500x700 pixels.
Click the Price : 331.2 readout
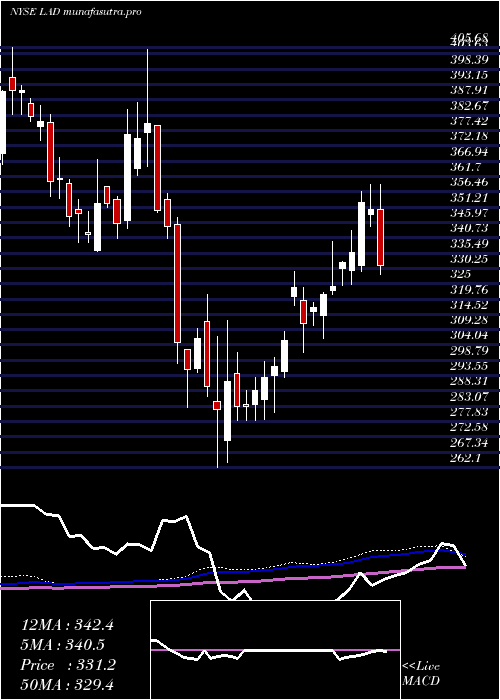(x=68, y=665)
